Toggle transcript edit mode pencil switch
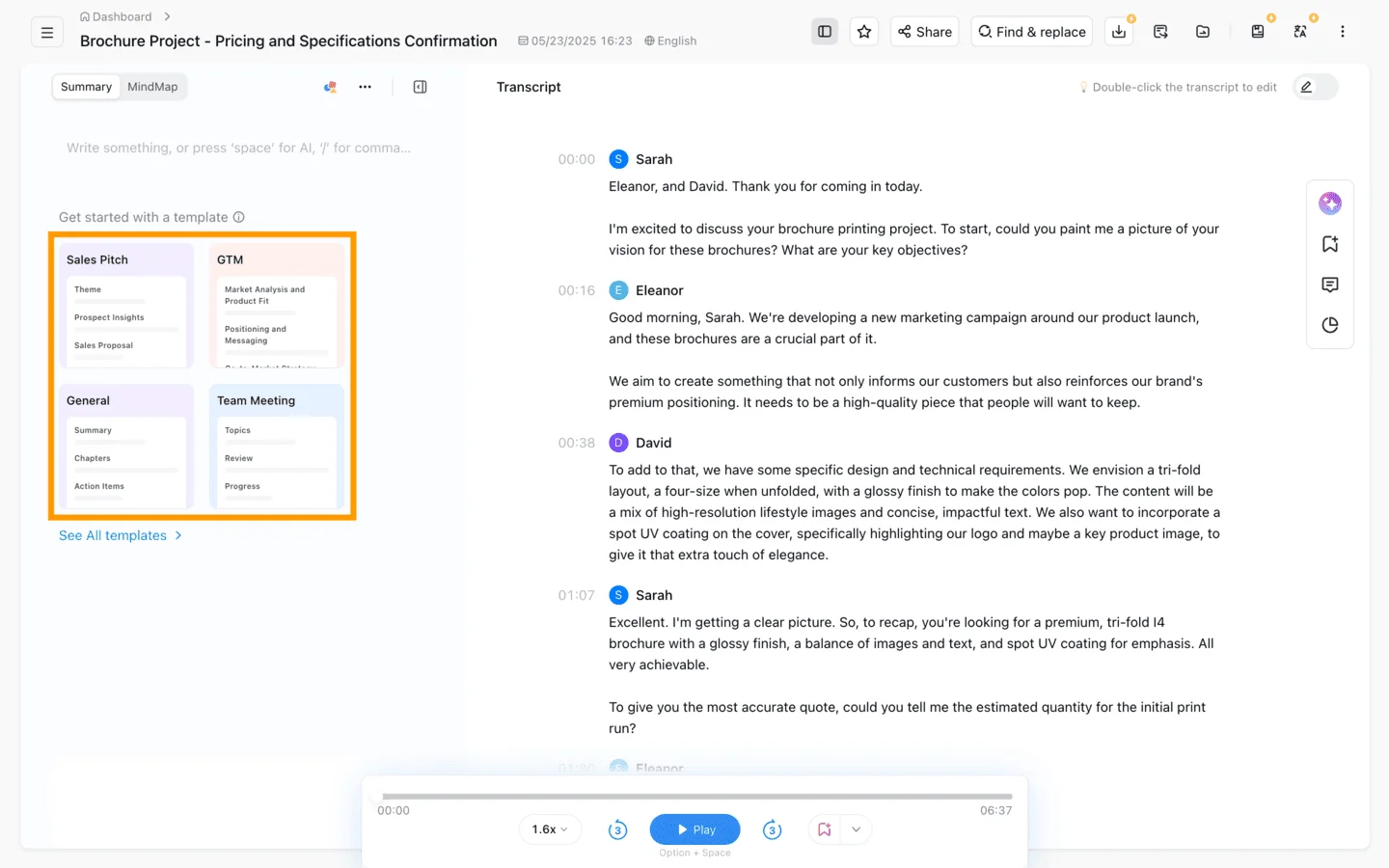1389x868 pixels. [x=1316, y=87]
